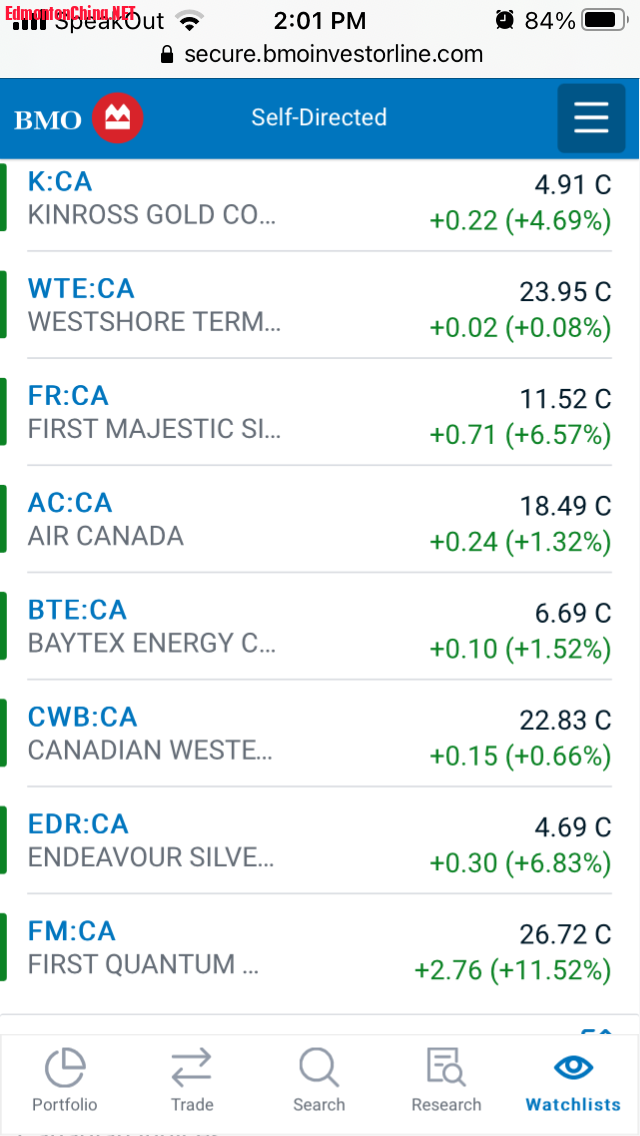Open the Portfolio pie chart icon
Screen dimensions: 640x1136
(65, 1068)
